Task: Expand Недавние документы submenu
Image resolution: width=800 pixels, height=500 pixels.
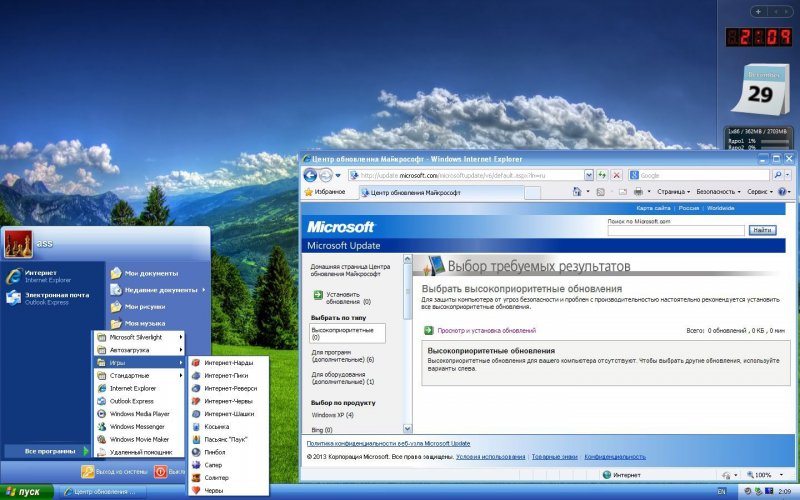Action: click(x=158, y=290)
